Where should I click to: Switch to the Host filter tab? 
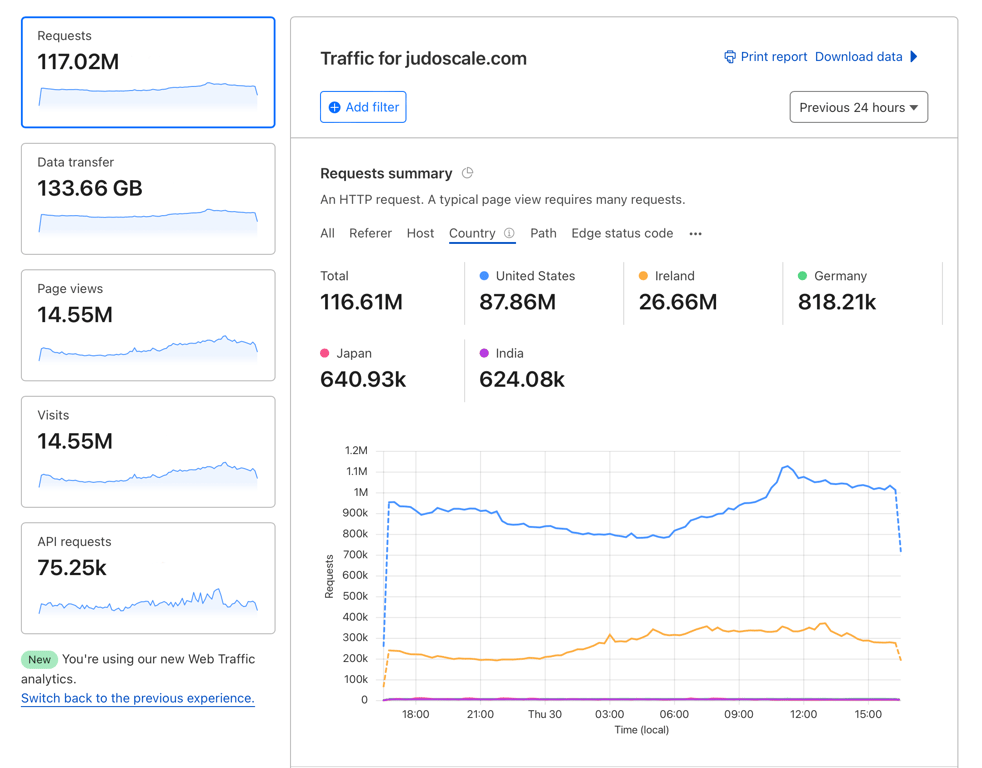tap(420, 233)
